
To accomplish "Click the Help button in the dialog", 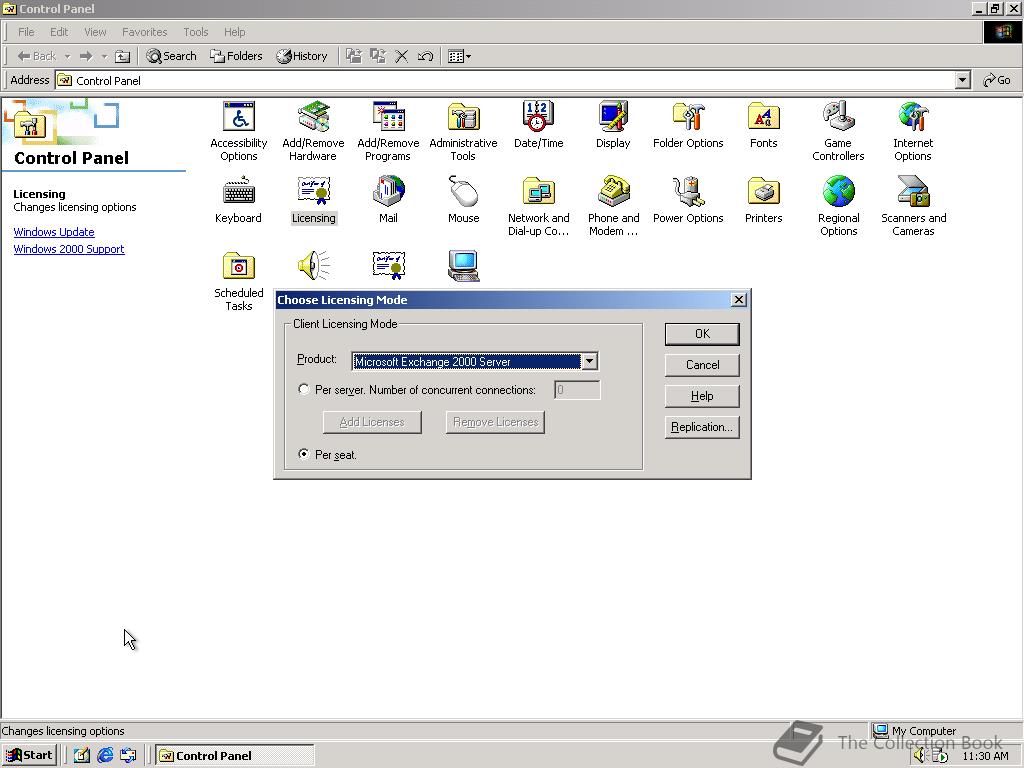I will click(x=702, y=396).
